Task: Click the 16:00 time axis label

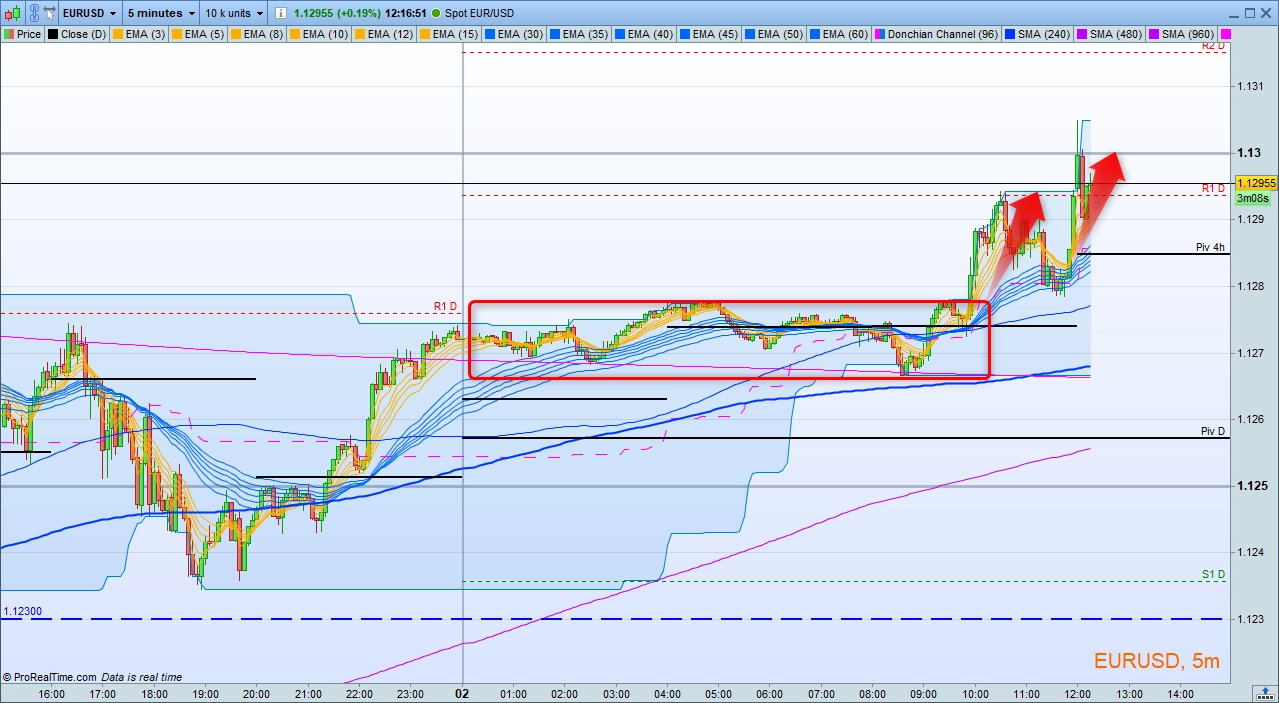Action: (x=51, y=692)
